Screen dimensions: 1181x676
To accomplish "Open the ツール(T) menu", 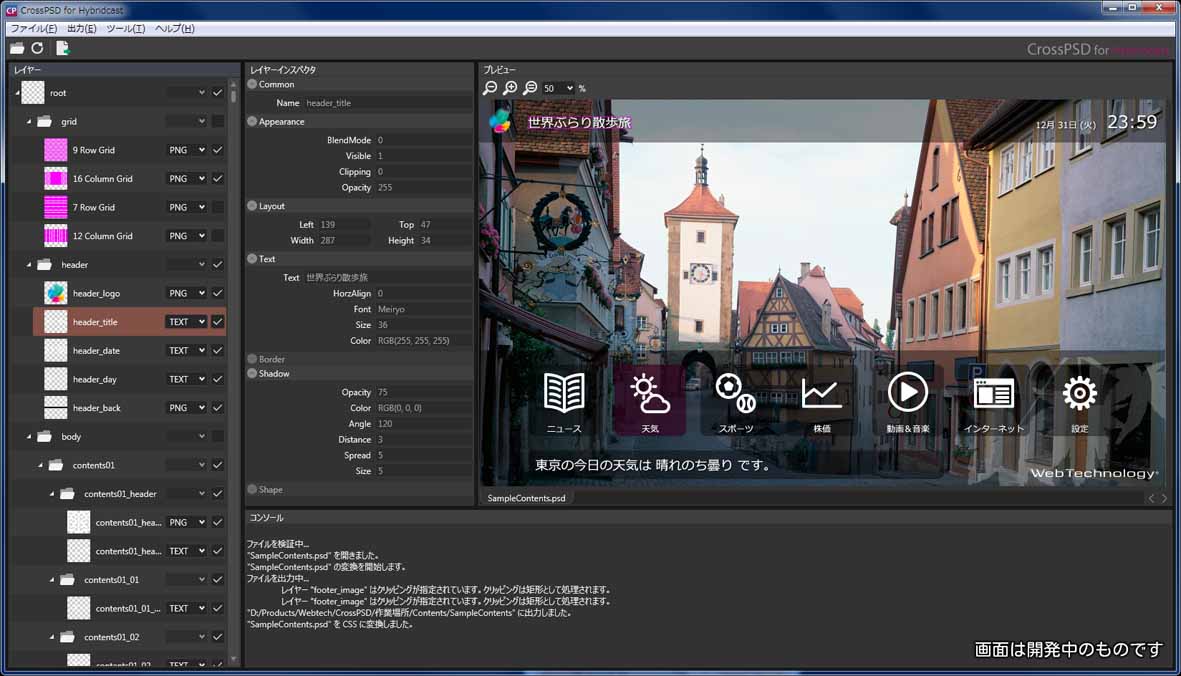I will pos(125,28).
